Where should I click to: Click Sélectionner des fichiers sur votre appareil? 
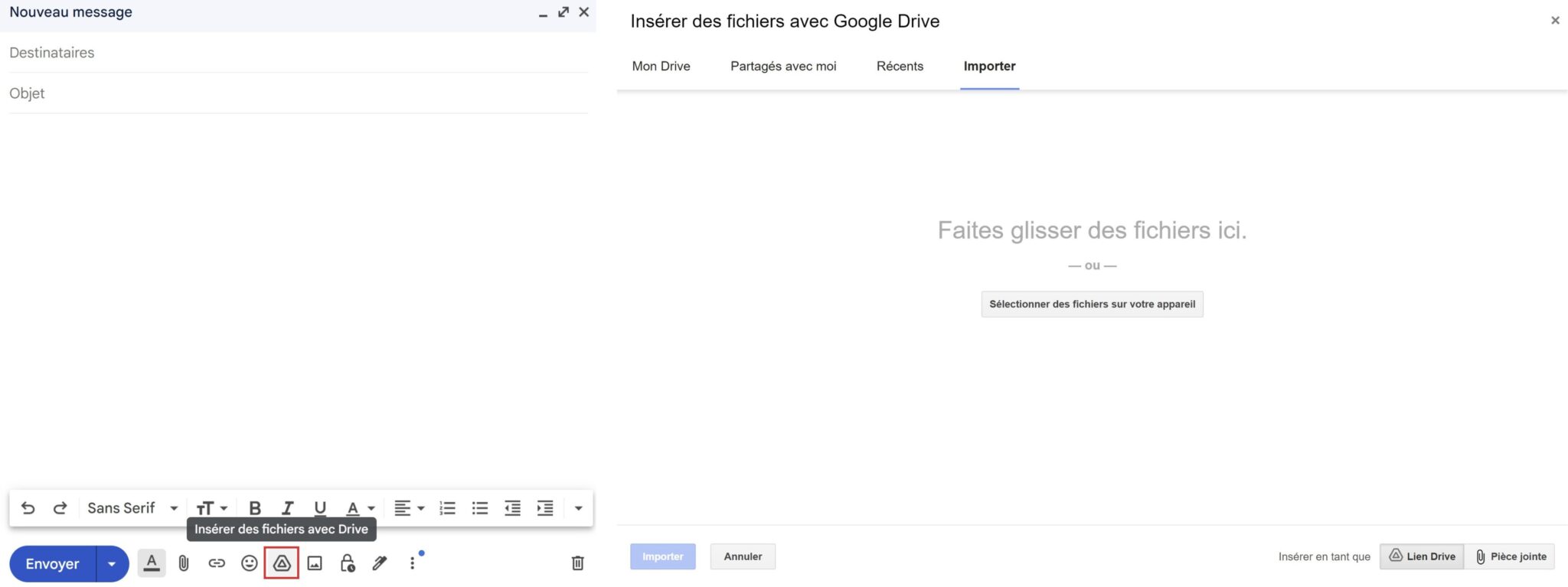[x=1092, y=304]
